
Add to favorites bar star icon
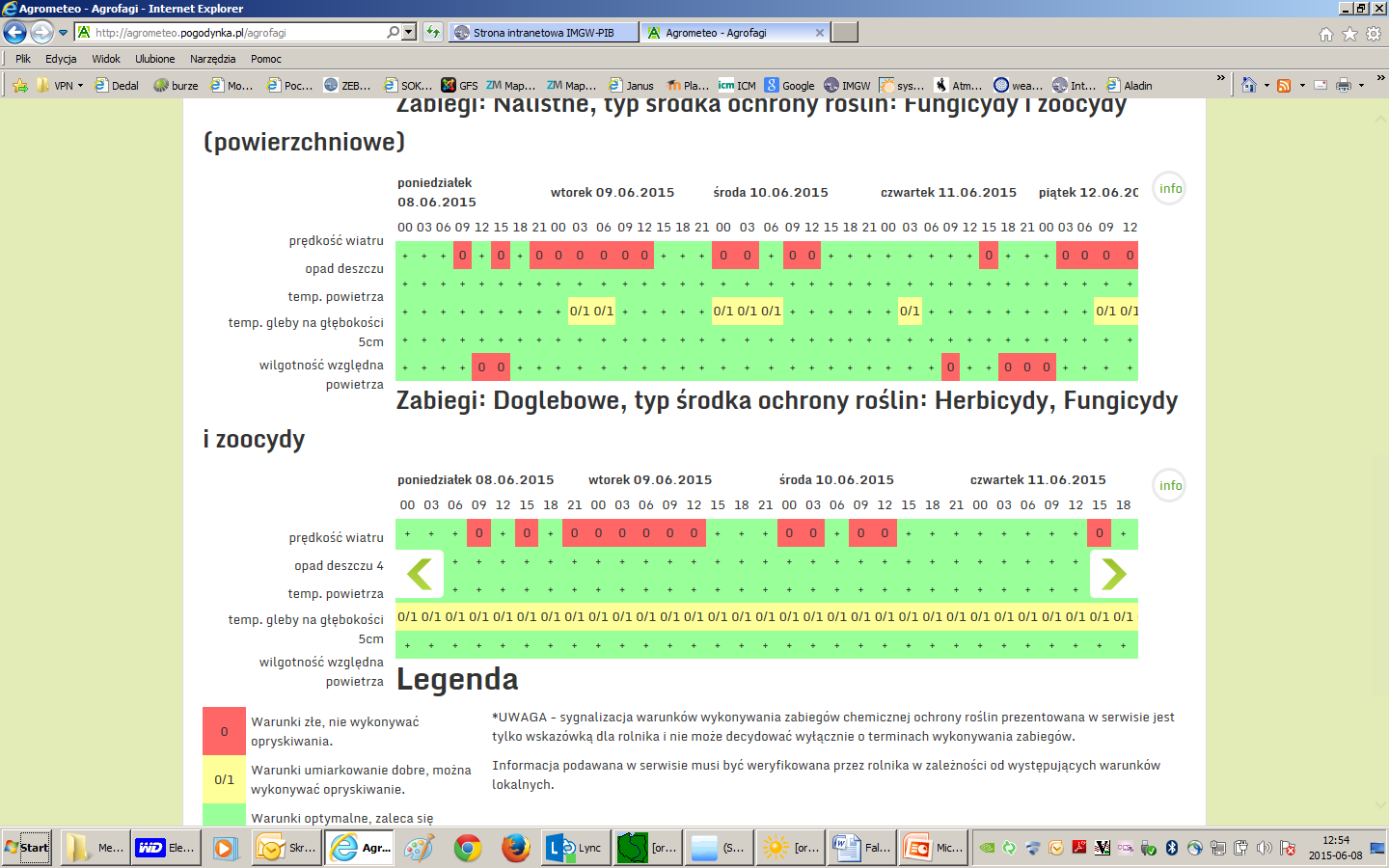(20, 86)
